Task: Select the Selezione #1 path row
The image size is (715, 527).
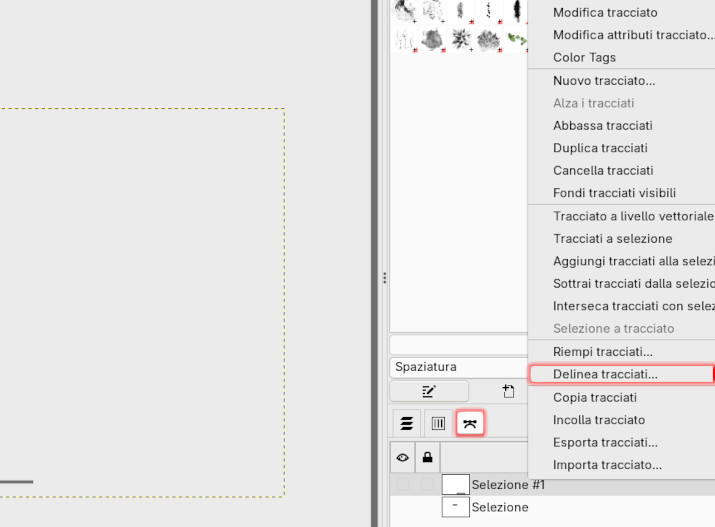Action: coord(552,484)
